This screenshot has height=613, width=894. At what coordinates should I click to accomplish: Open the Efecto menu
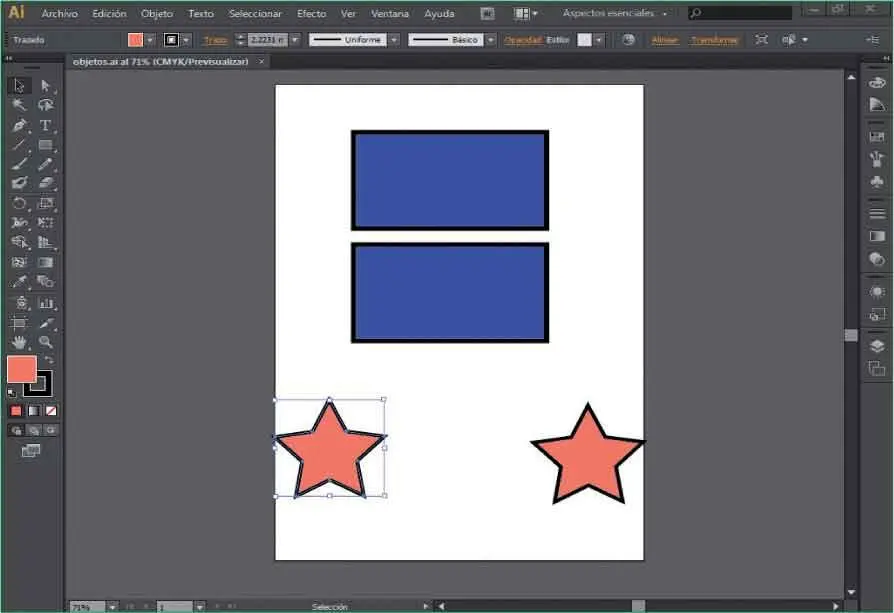pyautogui.click(x=311, y=13)
